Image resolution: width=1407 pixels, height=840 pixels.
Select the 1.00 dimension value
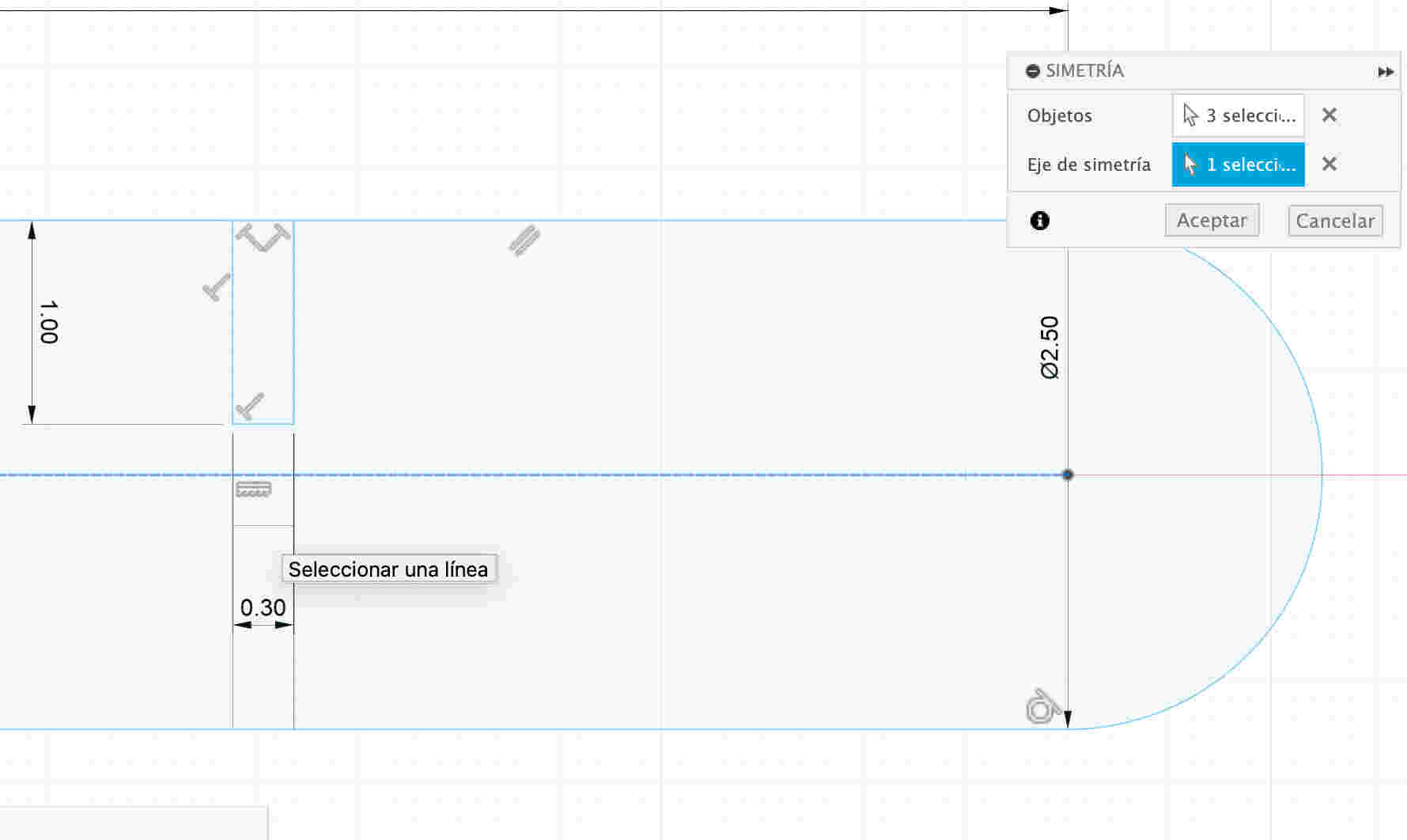(x=48, y=322)
